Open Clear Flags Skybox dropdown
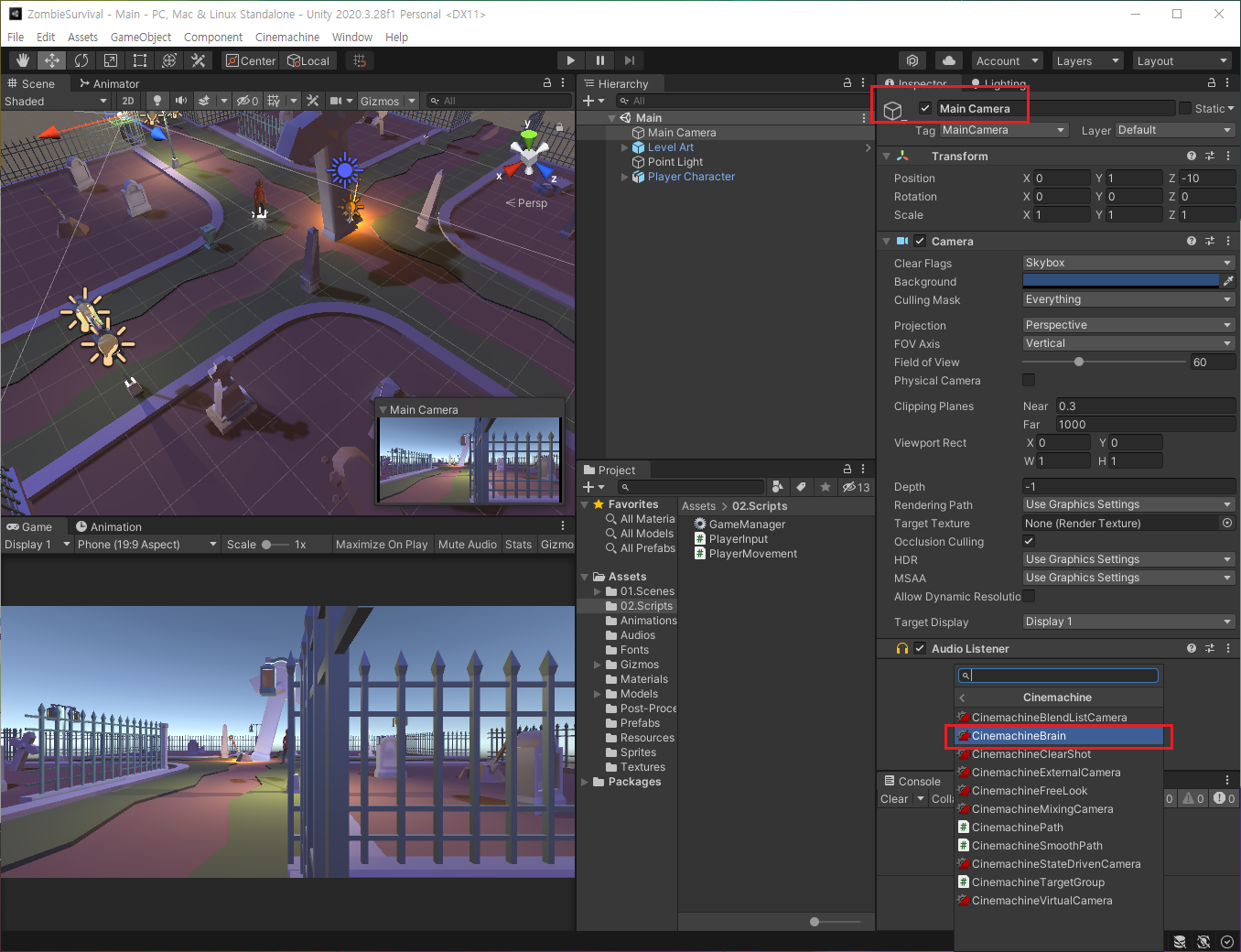Screen dimensions: 1241x952 coord(1128,263)
